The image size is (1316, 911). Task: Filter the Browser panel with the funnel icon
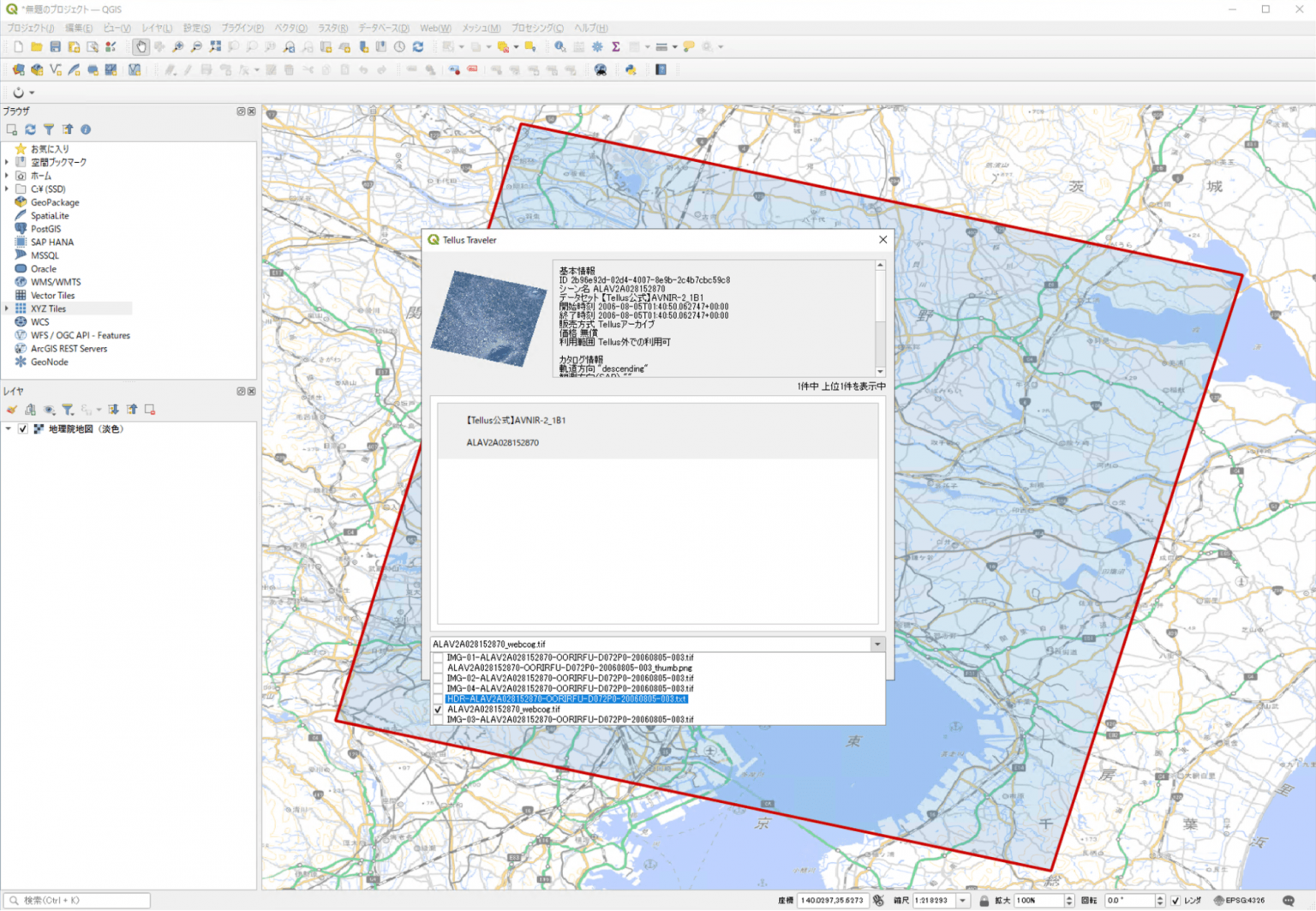pos(49,129)
